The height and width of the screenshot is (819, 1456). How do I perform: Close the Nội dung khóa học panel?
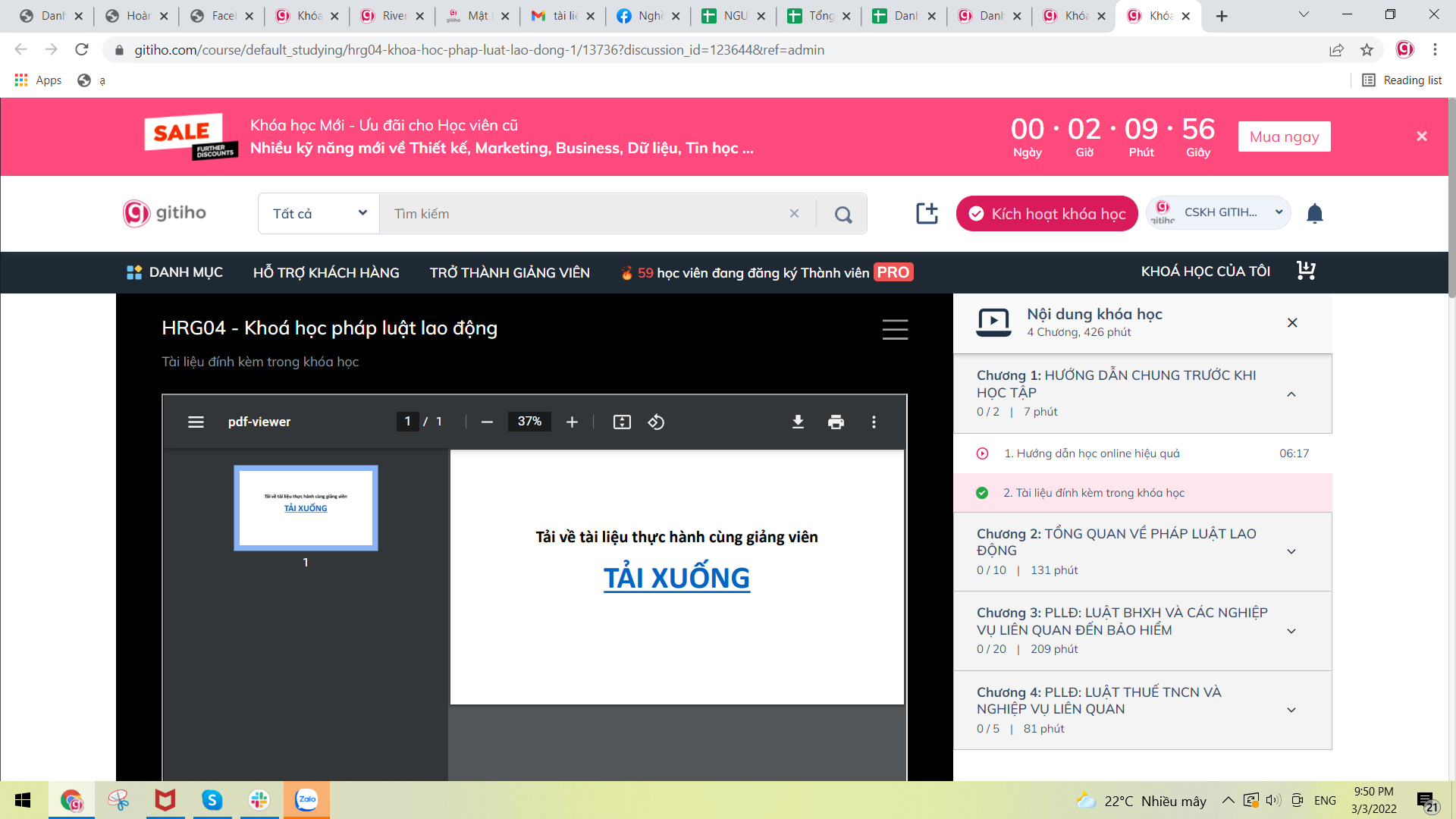[x=1292, y=322]
